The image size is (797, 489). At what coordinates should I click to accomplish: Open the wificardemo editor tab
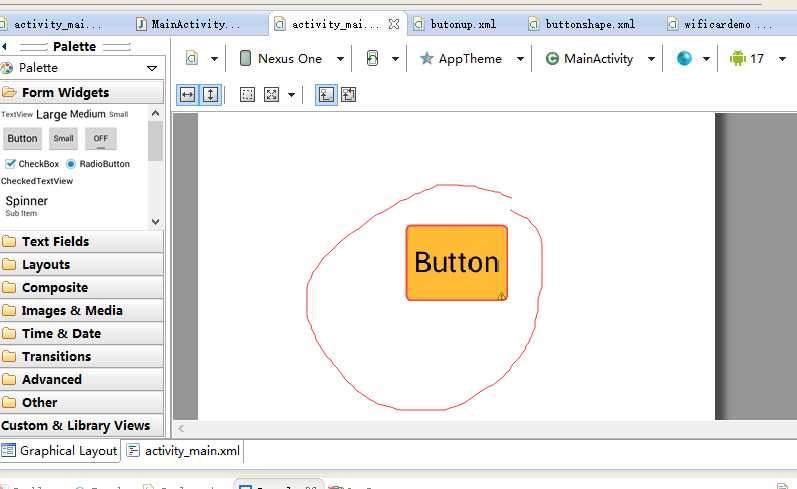pos(721,24)
